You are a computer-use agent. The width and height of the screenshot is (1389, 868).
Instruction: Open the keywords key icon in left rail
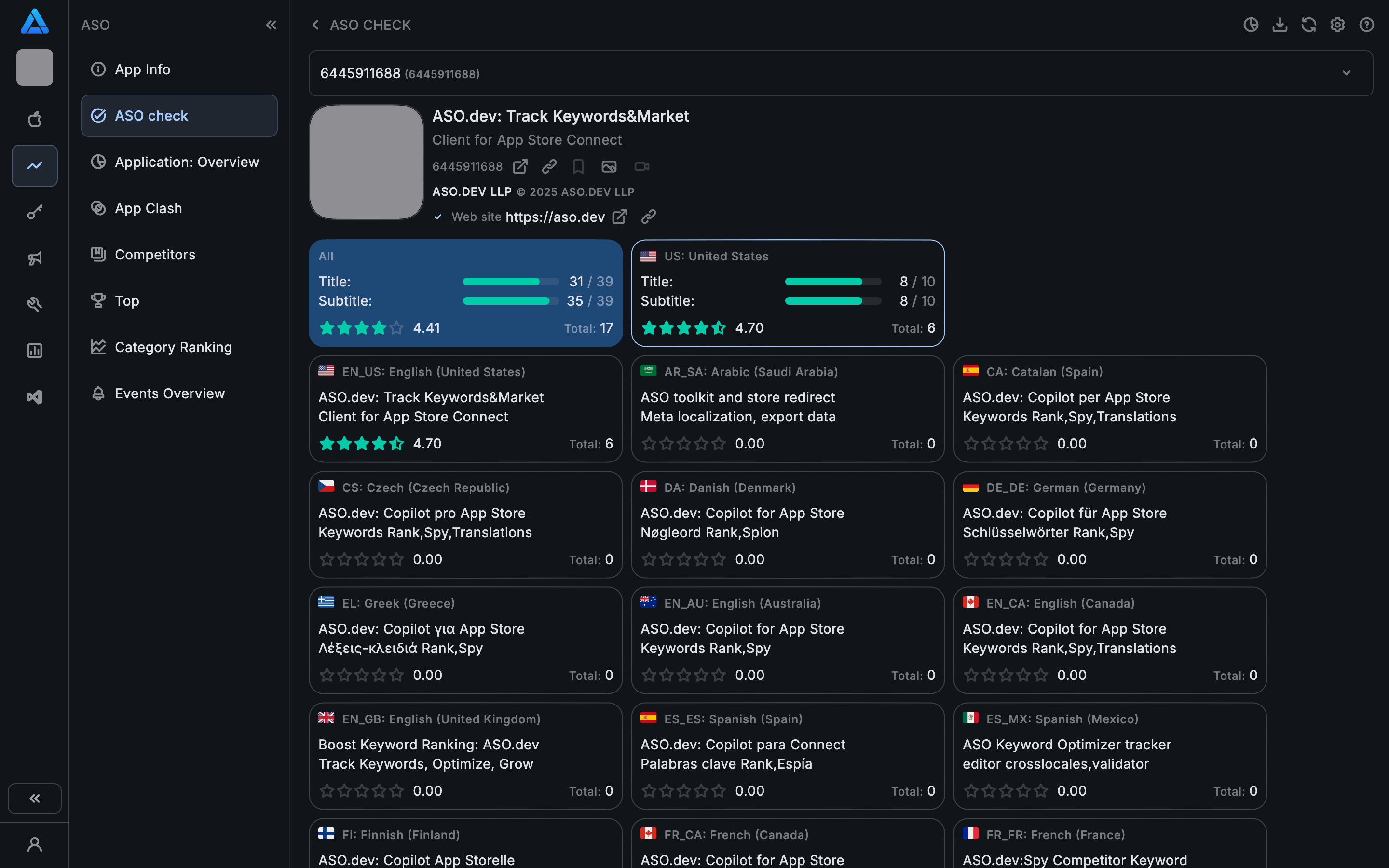click(34, 212)
